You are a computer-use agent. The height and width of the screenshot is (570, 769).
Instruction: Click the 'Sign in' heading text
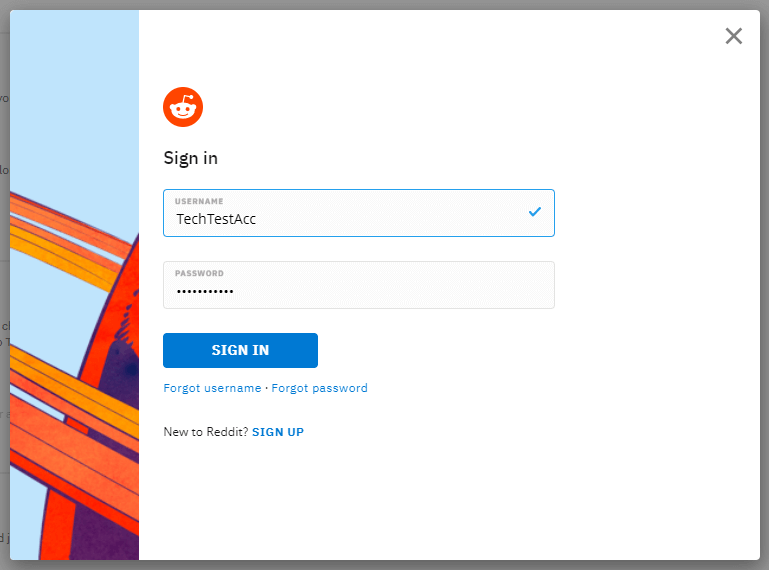pos(190,158)
